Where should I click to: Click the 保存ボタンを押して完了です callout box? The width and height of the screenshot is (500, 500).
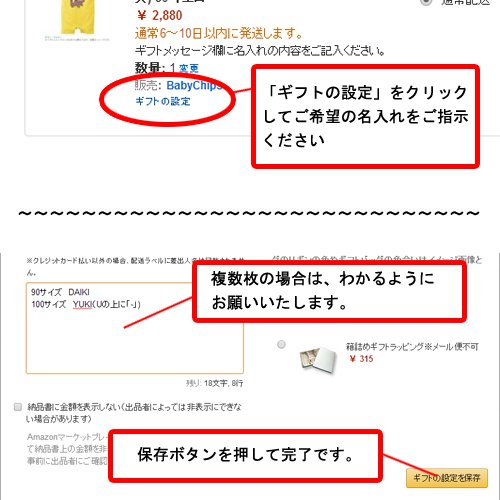click(246, 455)
